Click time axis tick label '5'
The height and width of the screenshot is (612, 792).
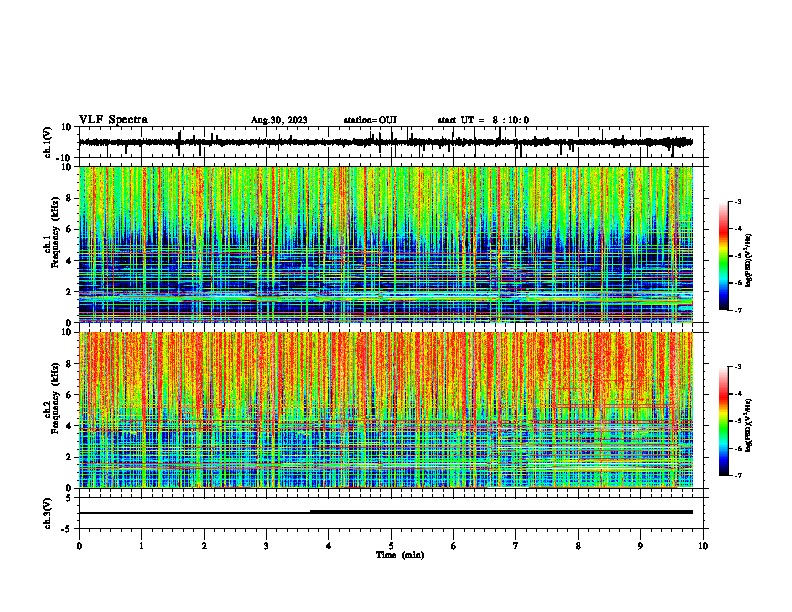[391, 546]
